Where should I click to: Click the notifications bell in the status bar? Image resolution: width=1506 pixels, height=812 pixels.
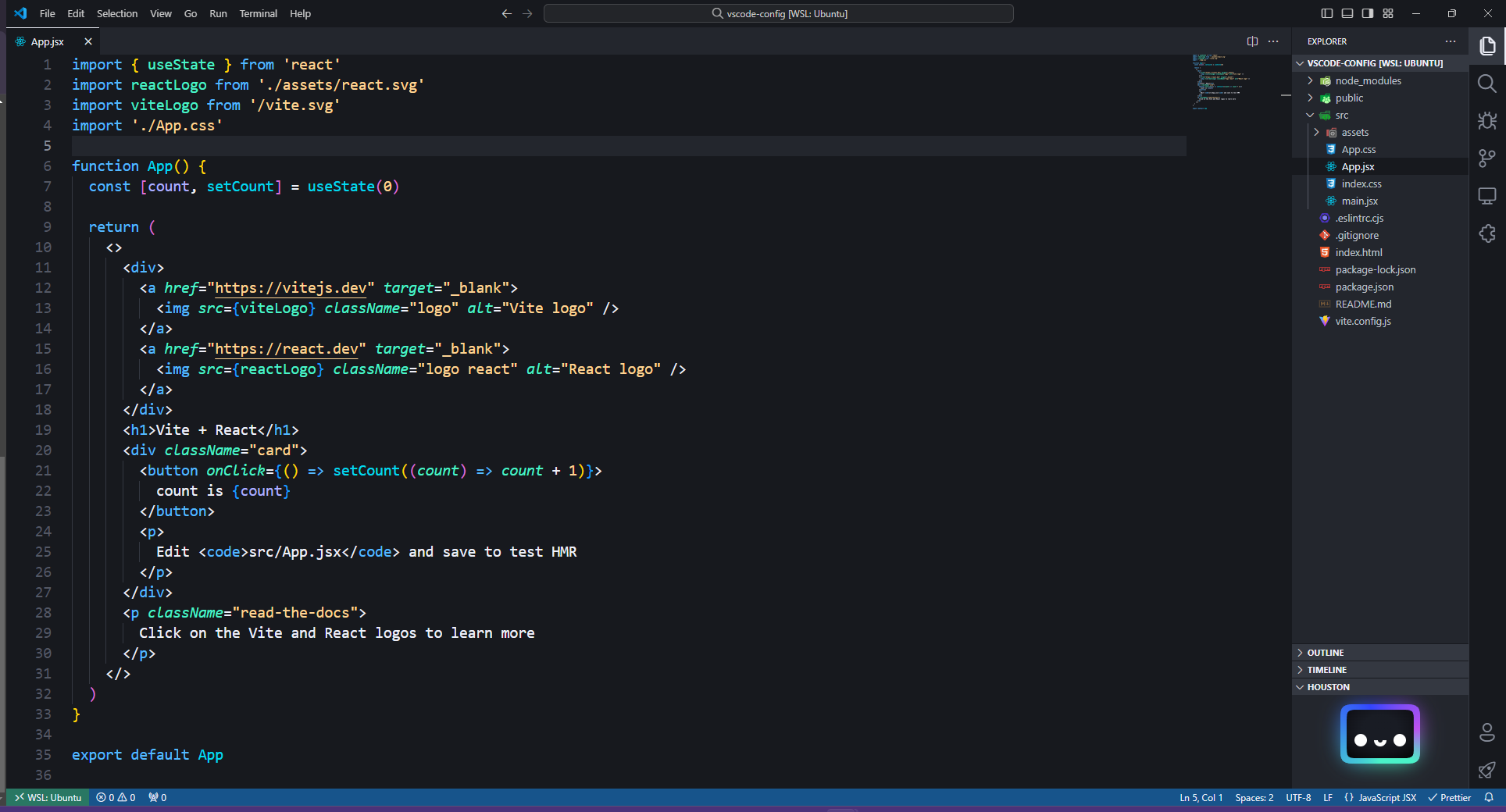click(x=1489, y=797)
